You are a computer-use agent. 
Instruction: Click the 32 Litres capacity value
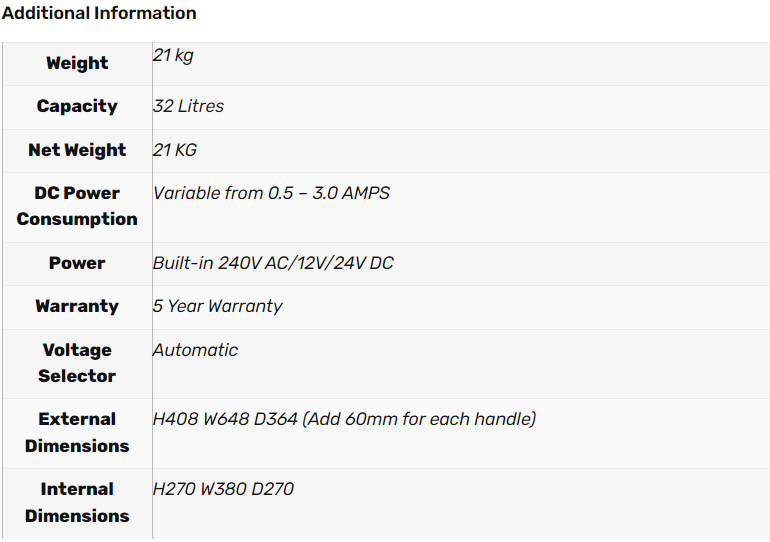[188, 106]
